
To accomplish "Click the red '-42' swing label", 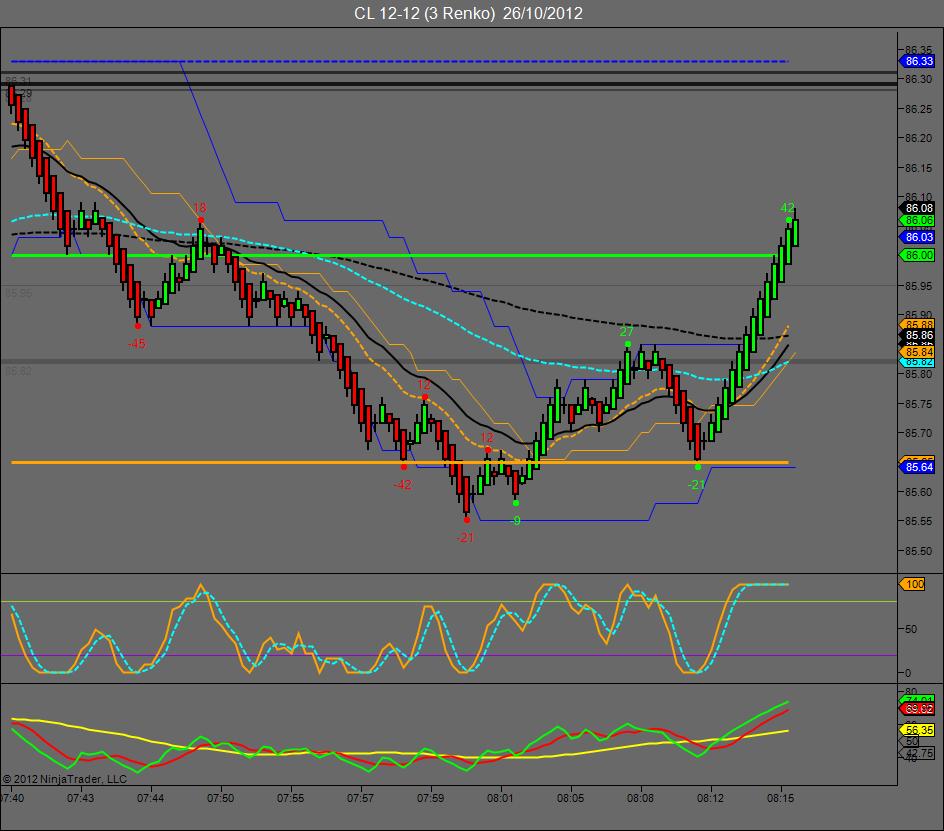I will 402,485.
